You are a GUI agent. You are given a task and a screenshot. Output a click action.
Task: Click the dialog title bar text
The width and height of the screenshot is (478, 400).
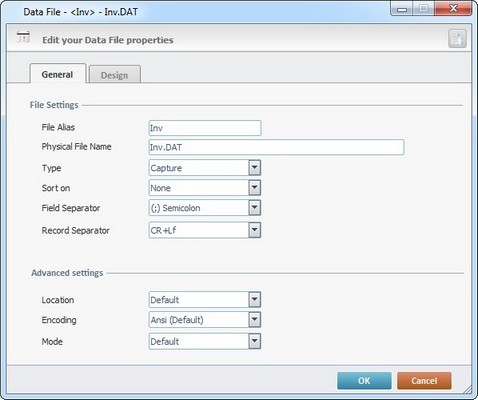(x=80, y=12)
